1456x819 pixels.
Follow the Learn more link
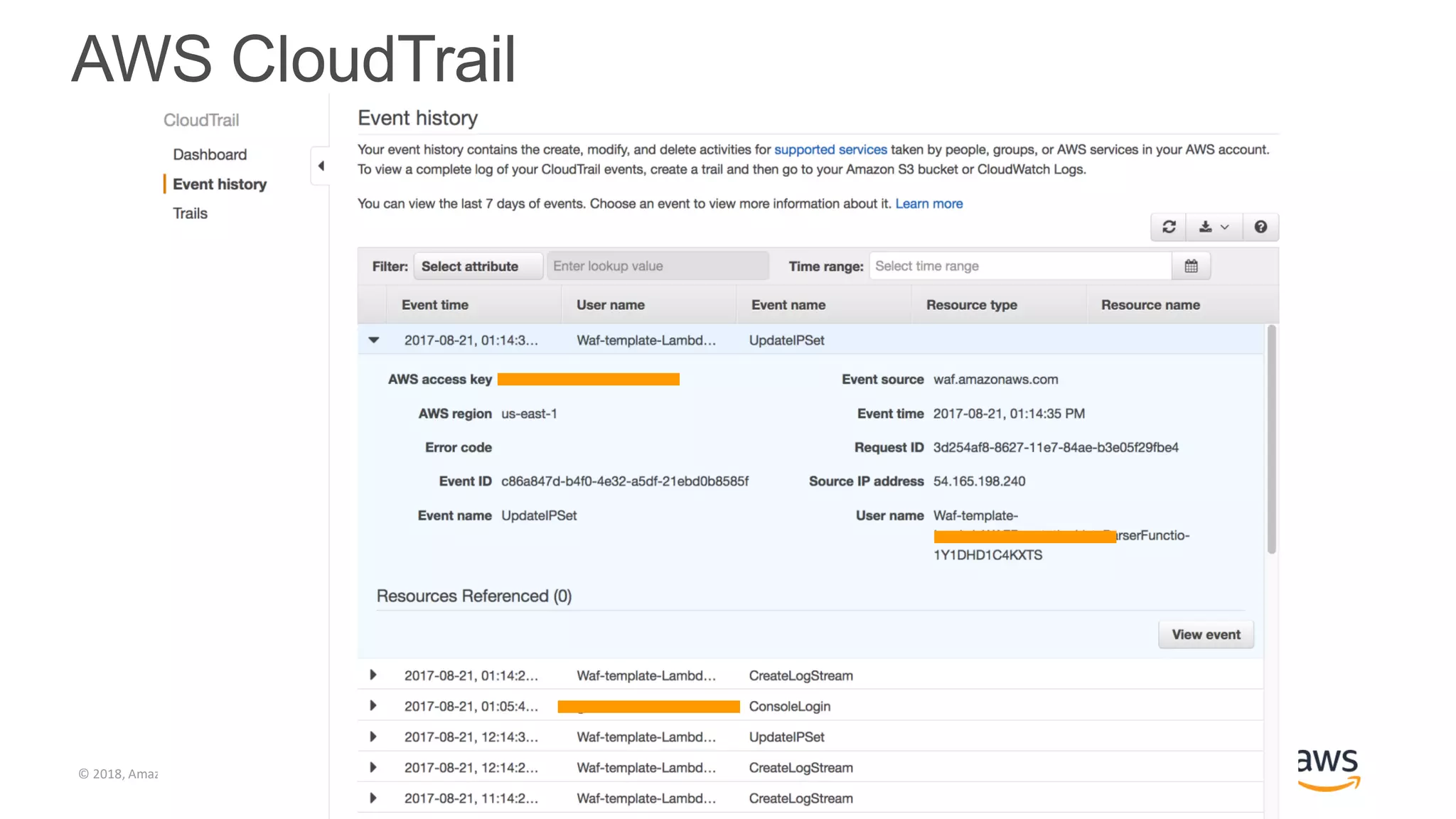[928, 203]
